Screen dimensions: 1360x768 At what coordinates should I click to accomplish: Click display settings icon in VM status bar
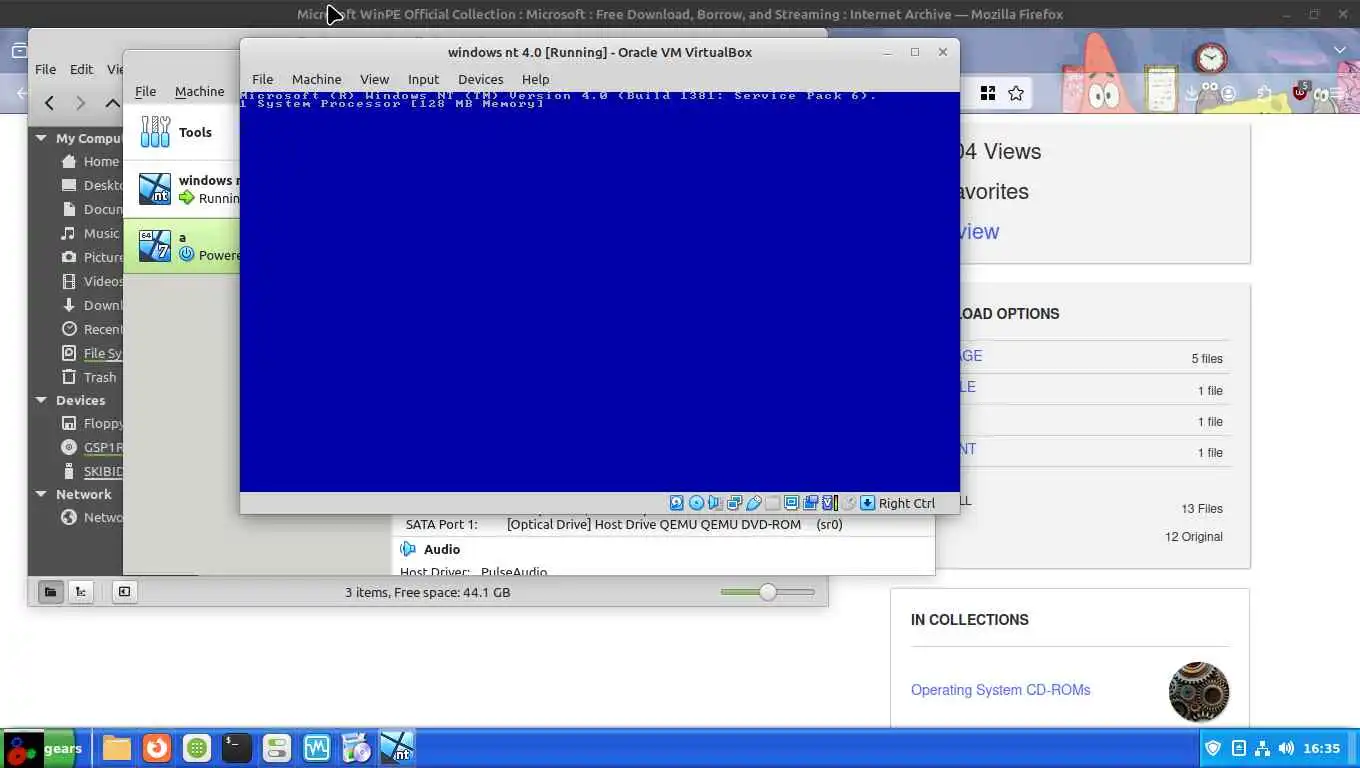tap(791, 503)
